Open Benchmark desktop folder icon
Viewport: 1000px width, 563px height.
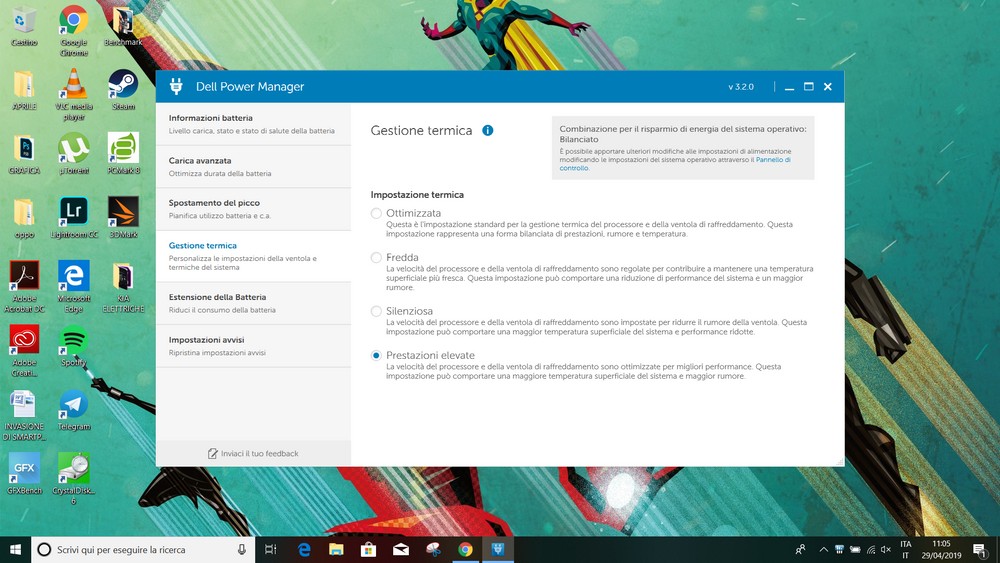123,27
